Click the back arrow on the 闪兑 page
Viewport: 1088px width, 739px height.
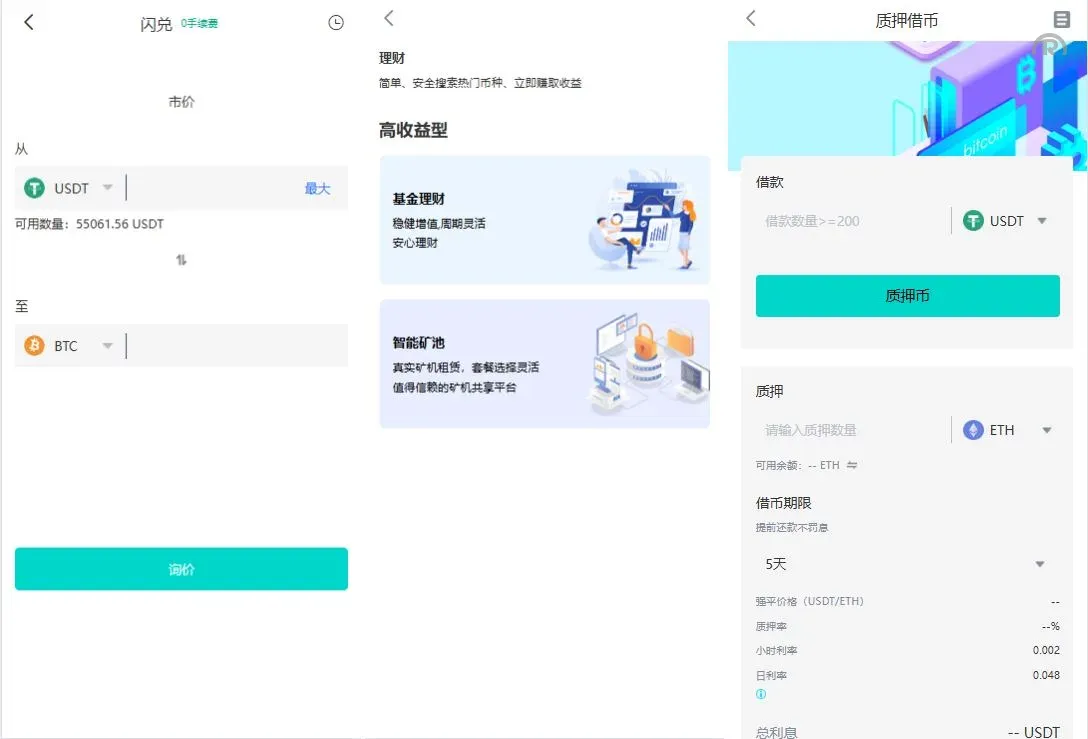[29, 21]
